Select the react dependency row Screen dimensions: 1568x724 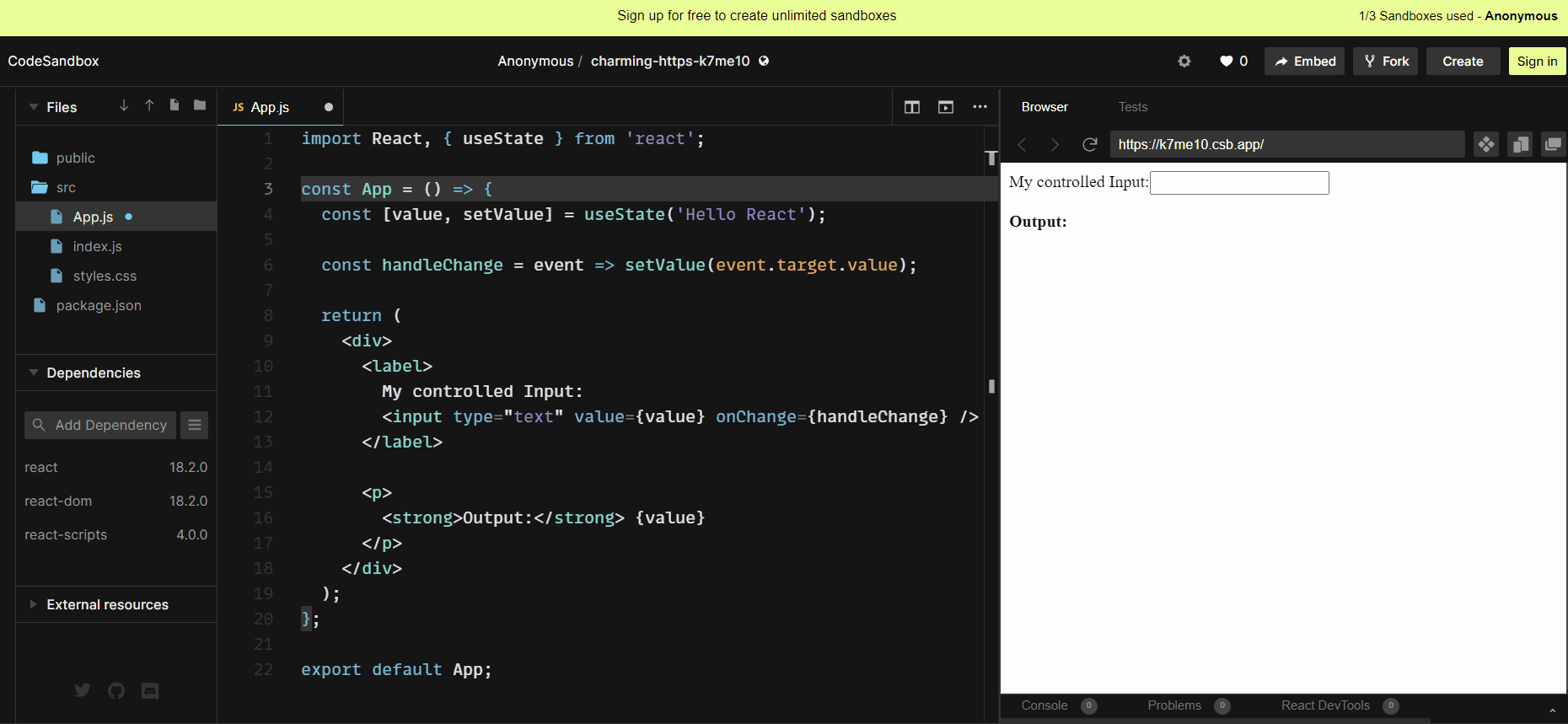tap(116, 467)
